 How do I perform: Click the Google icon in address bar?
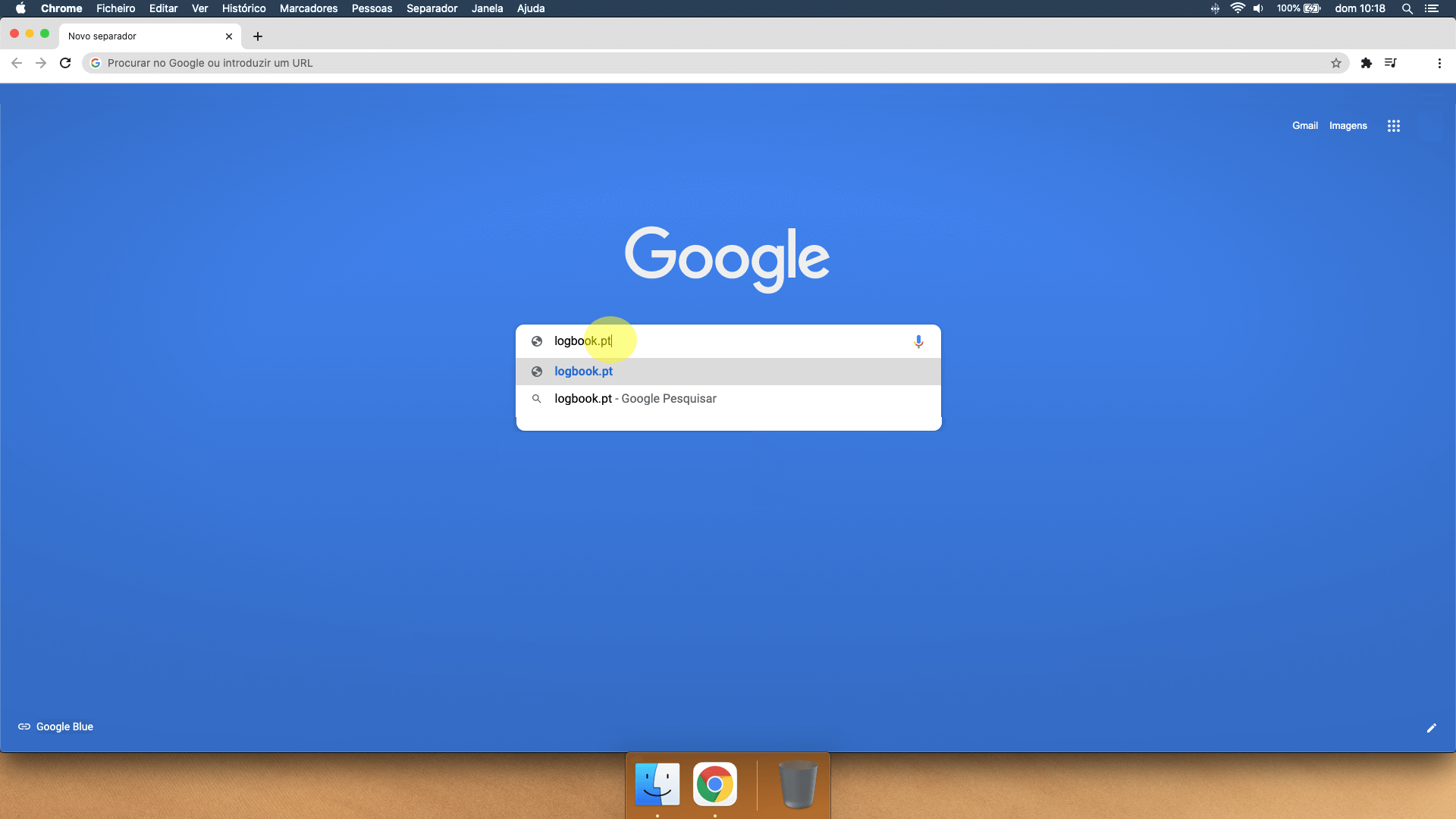pos(96,63)
